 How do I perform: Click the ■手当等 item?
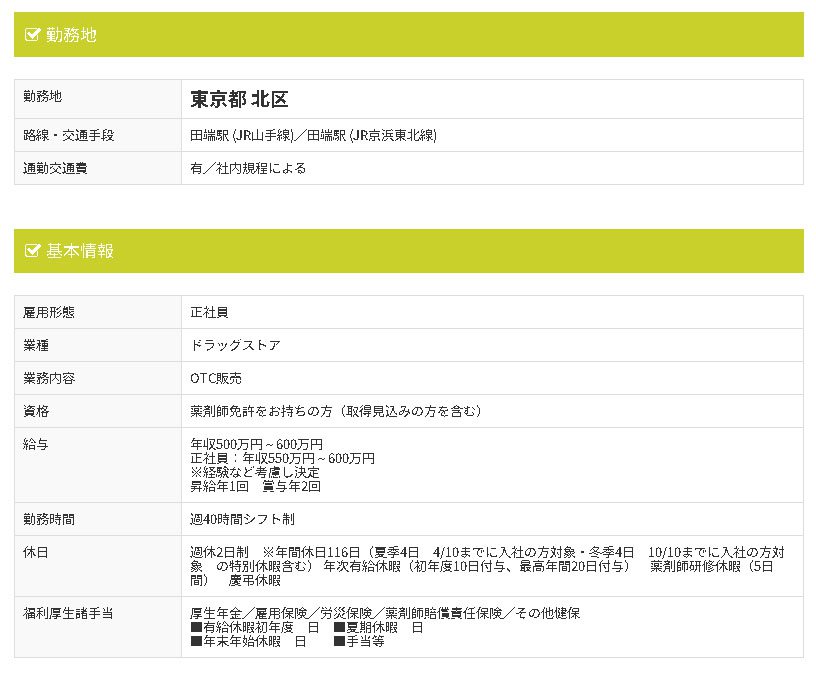[359, 642]
